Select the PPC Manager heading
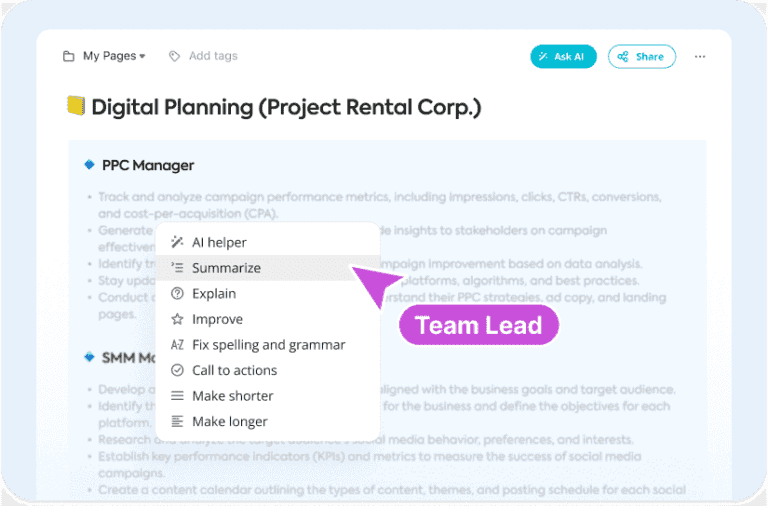The width and height of the screenshot is (768, 506). (x=148, y=165)
